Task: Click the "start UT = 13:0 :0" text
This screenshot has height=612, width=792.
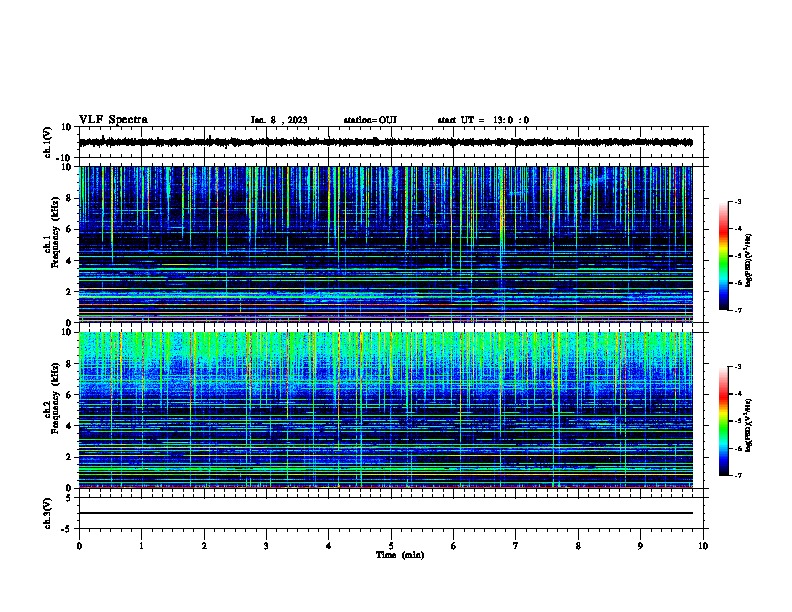Action: tap(483, 120)
